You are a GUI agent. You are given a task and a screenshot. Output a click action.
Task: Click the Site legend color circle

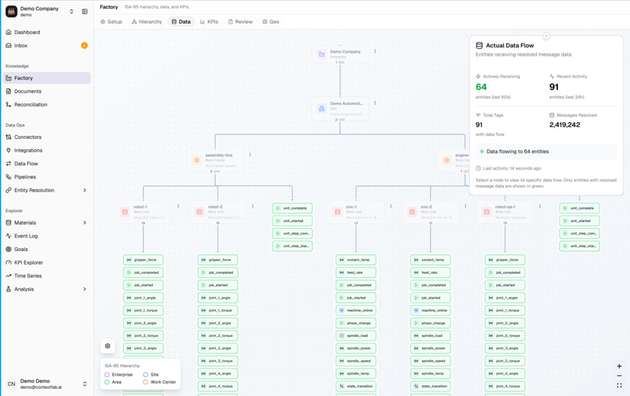point(145,374)
